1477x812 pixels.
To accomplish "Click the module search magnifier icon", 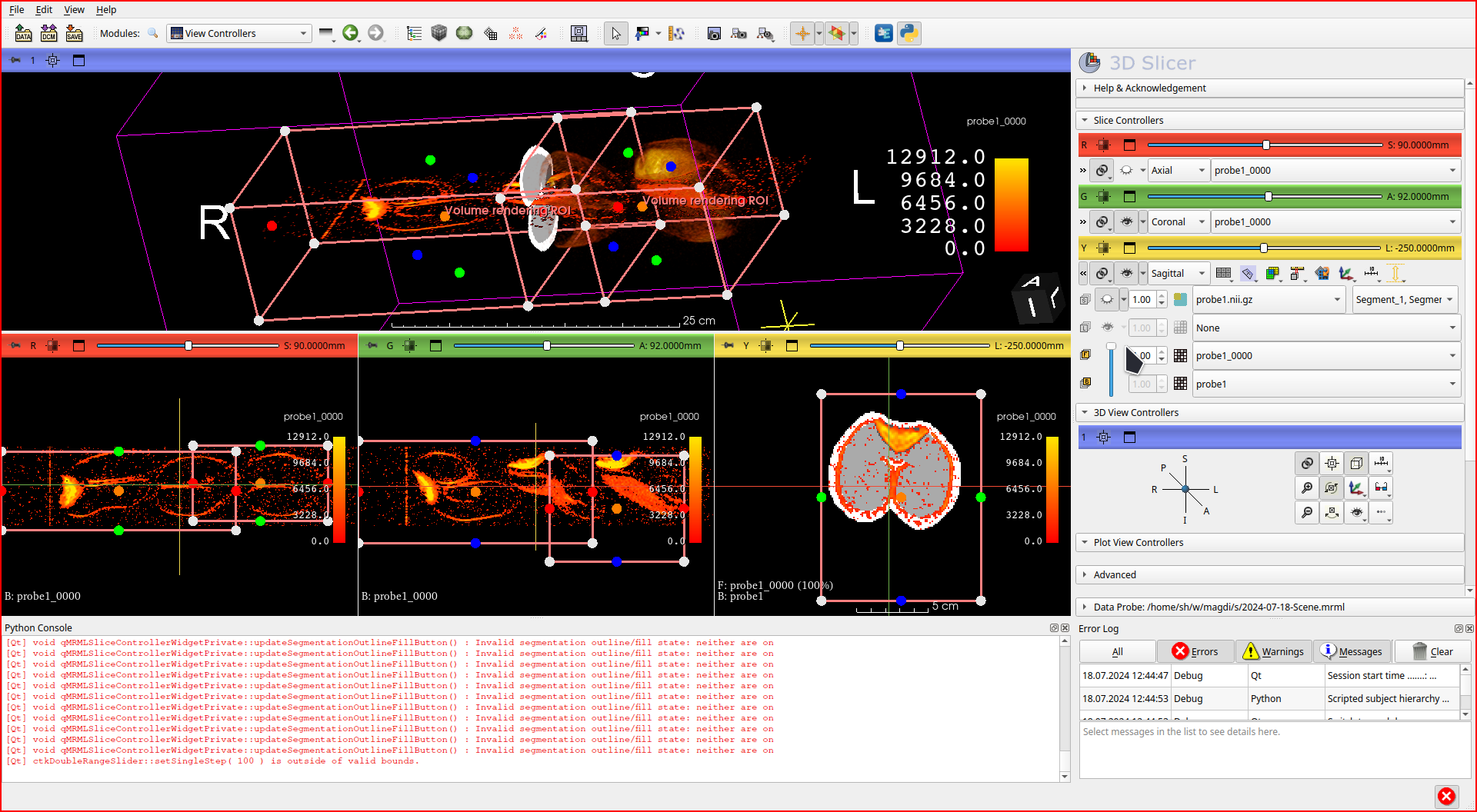I will click(153, 33).
